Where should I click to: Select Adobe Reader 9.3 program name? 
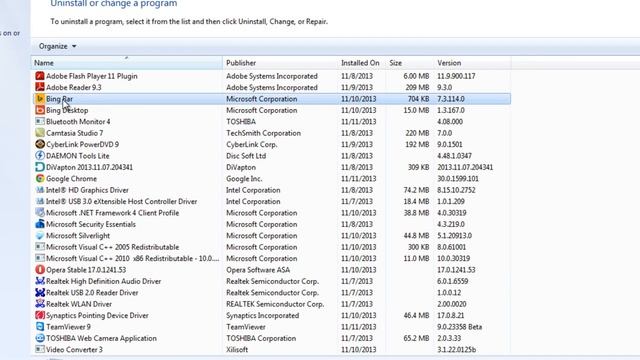73,88
